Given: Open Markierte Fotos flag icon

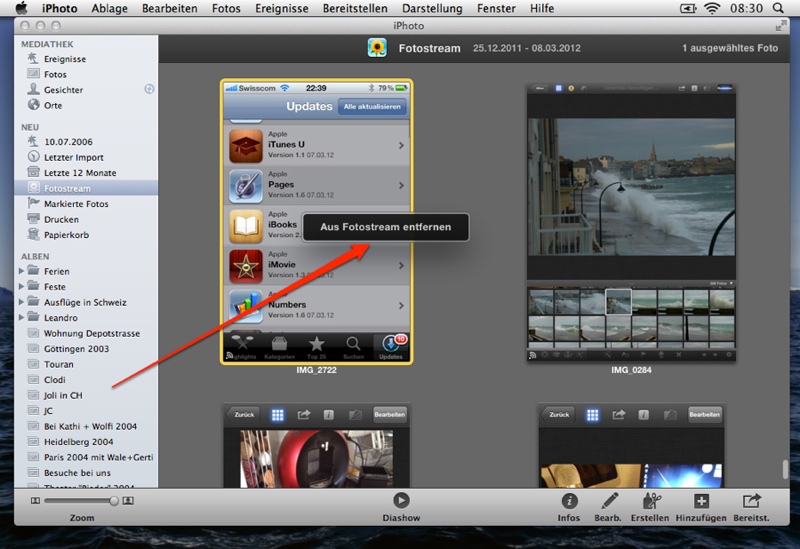Looking at the screenshot, I should tap(33, 203).
